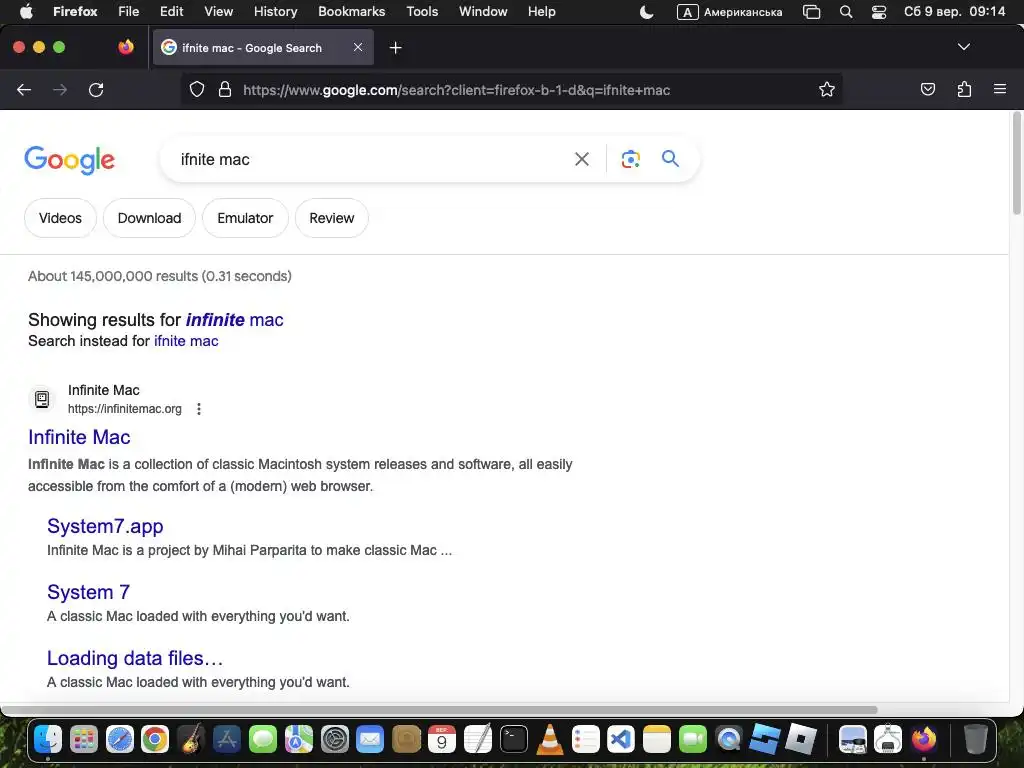Open VLC cone icon in Dock
The image size is (1024, 768).
(550, 739)
